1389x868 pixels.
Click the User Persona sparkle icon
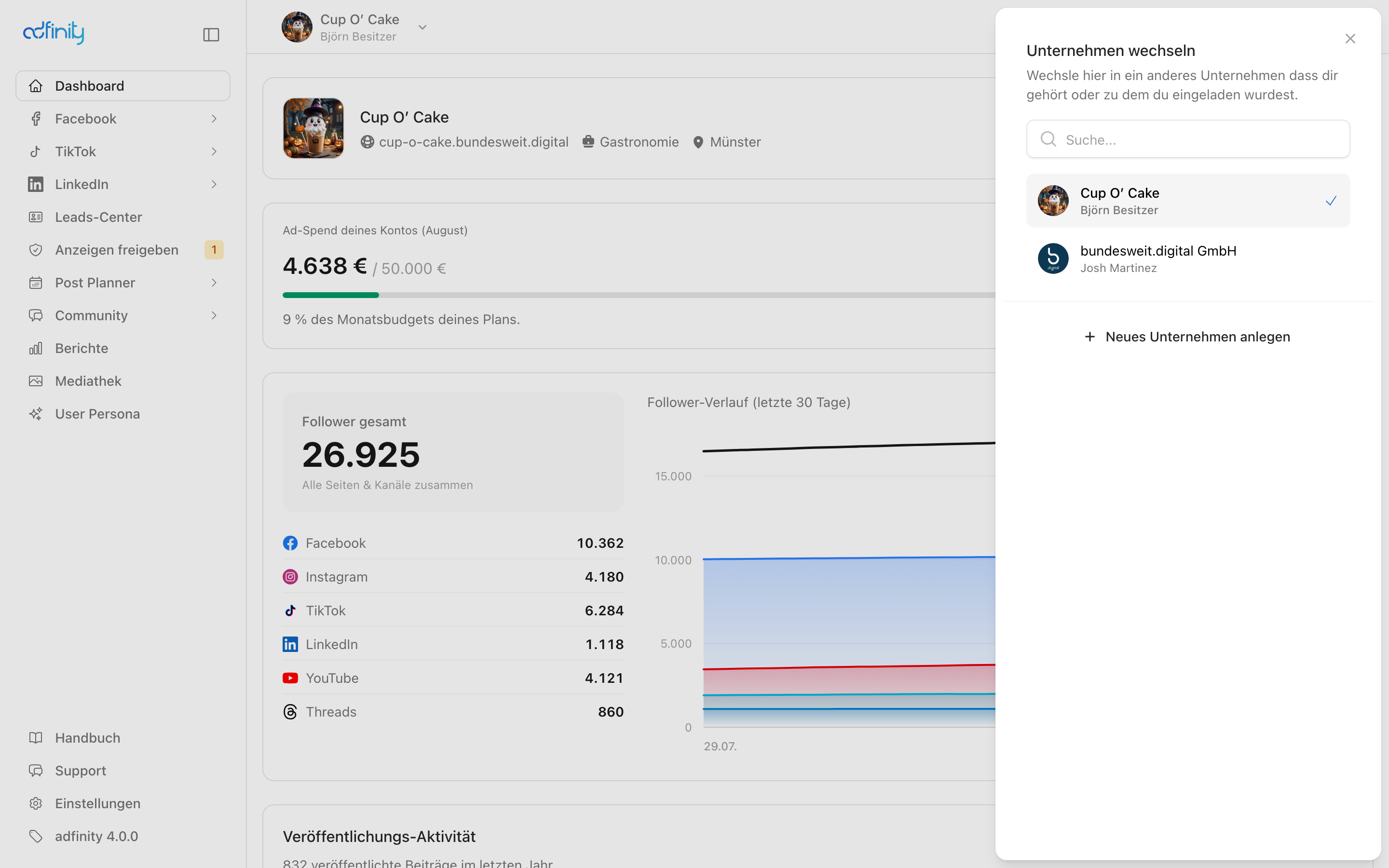pyautogui.click(x=36, y=414)
